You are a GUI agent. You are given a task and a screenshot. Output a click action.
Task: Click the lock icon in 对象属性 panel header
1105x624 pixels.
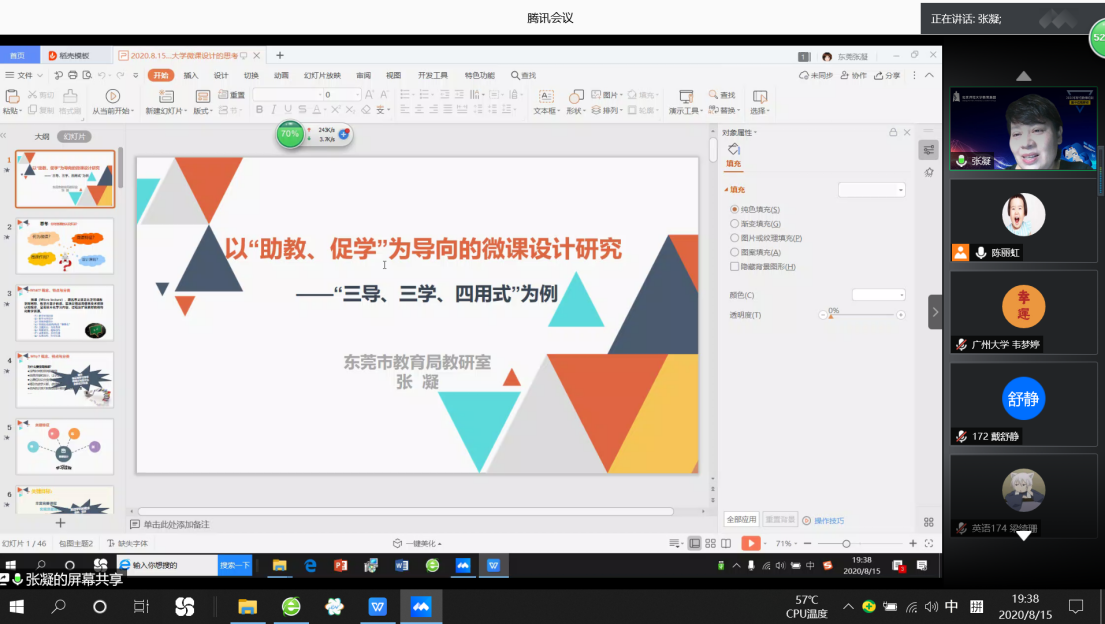[893, 132]
